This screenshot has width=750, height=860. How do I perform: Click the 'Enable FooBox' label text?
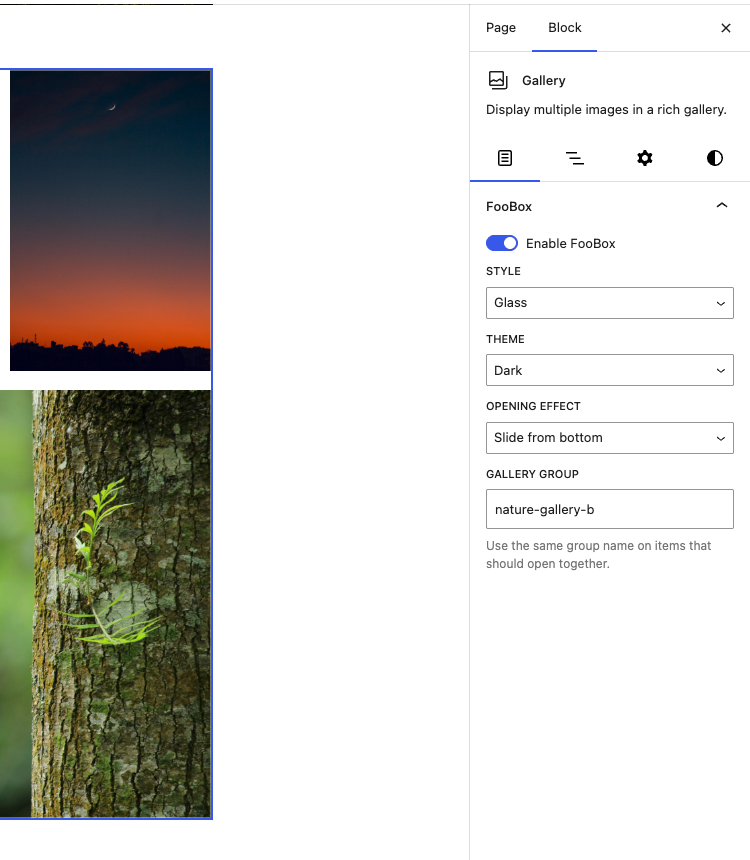571,244
